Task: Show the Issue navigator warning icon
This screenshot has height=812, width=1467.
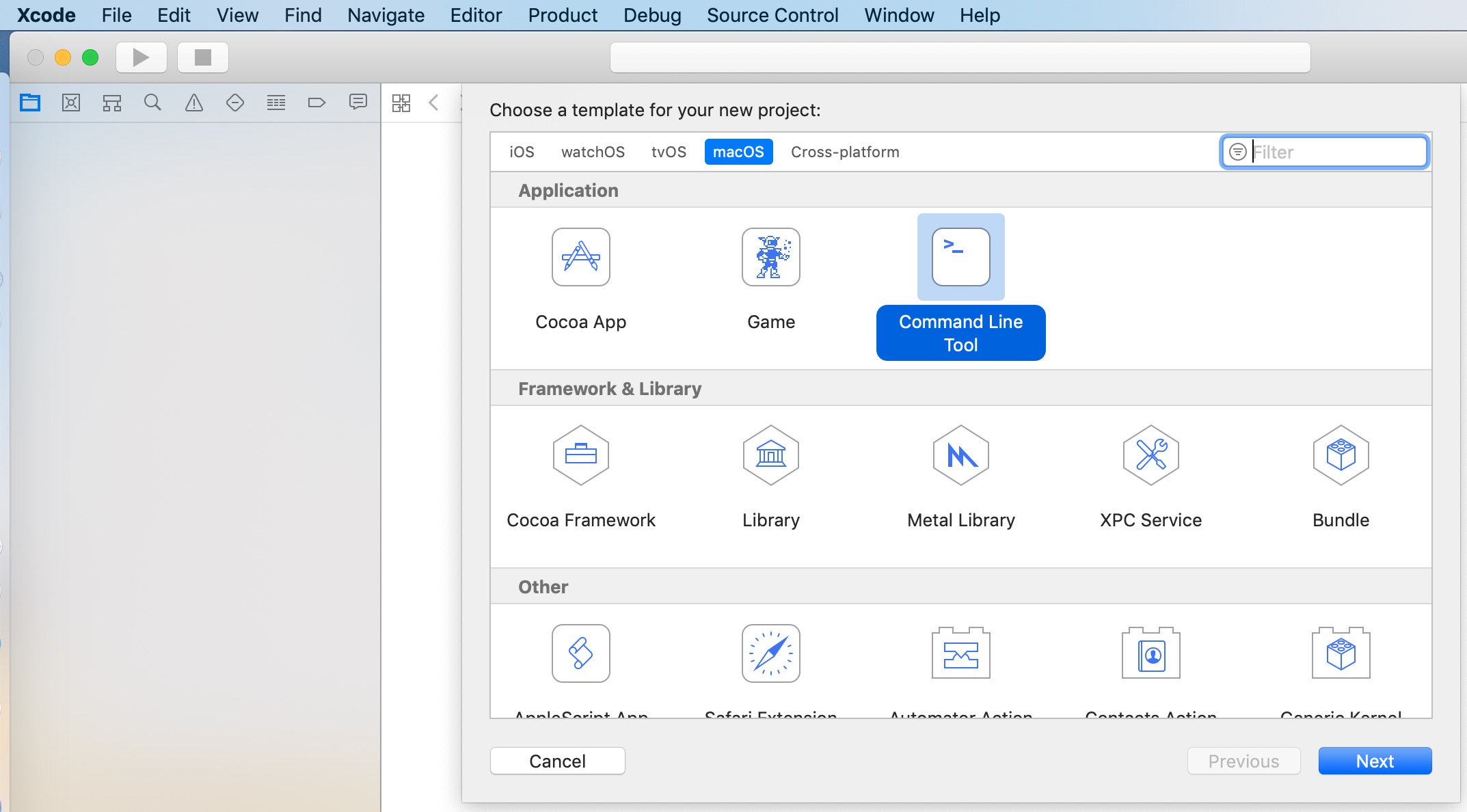Action: pyautogui.click(x=194, y=103)
